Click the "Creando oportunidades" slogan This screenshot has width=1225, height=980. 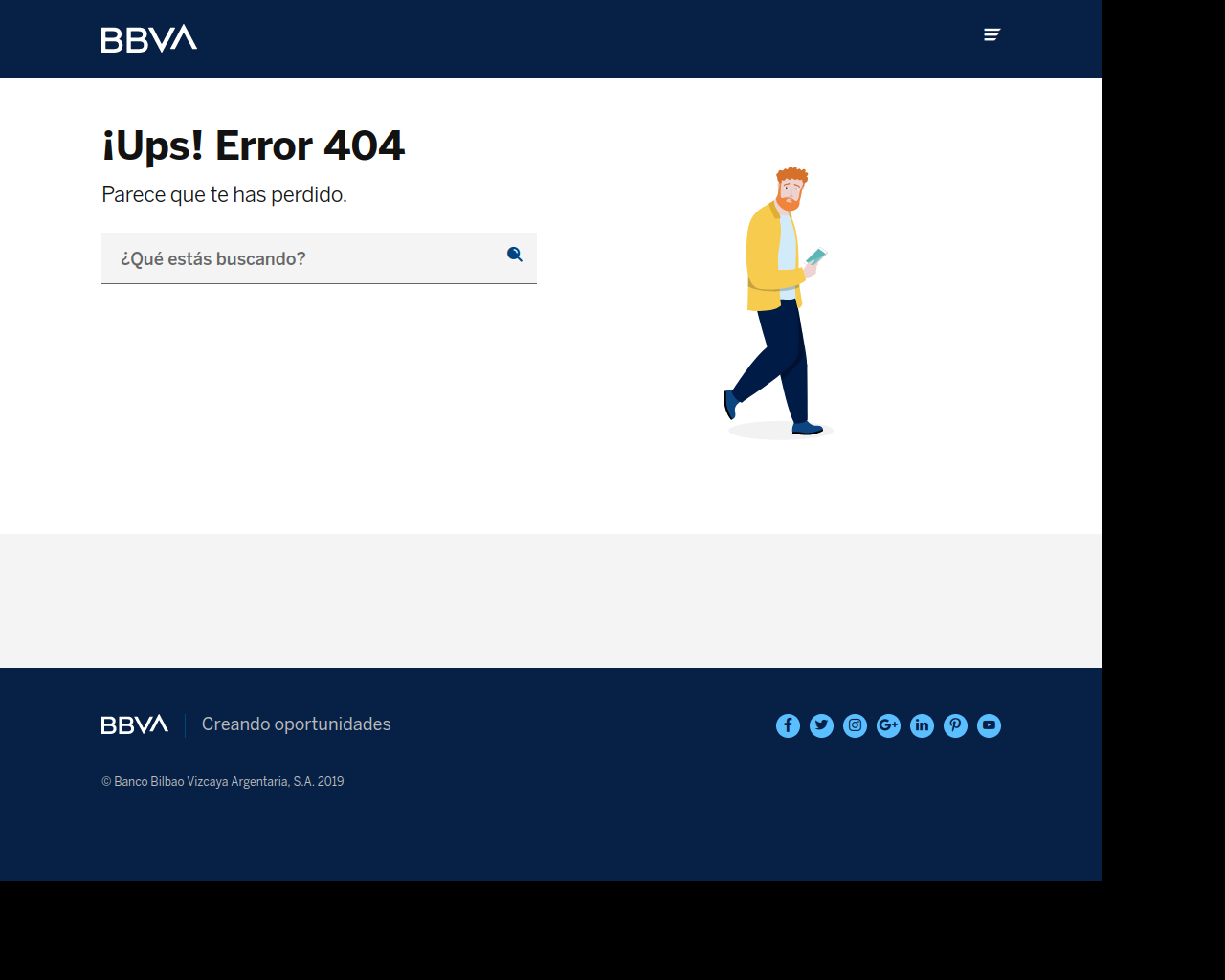[x=297, y=724]
